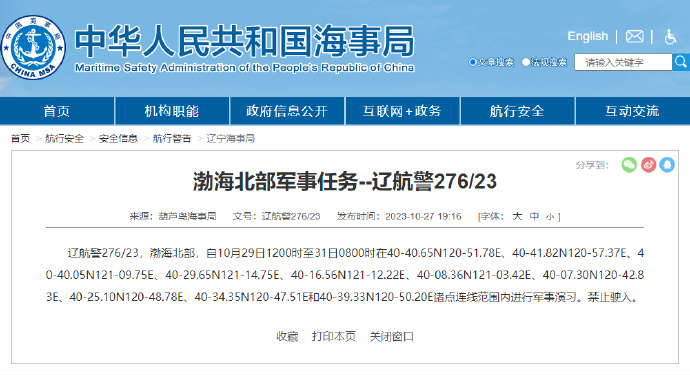Open the 互联网+政务 navigation menu
The image size is (690, 375).
pyautogui.click(x=402, y=111)
